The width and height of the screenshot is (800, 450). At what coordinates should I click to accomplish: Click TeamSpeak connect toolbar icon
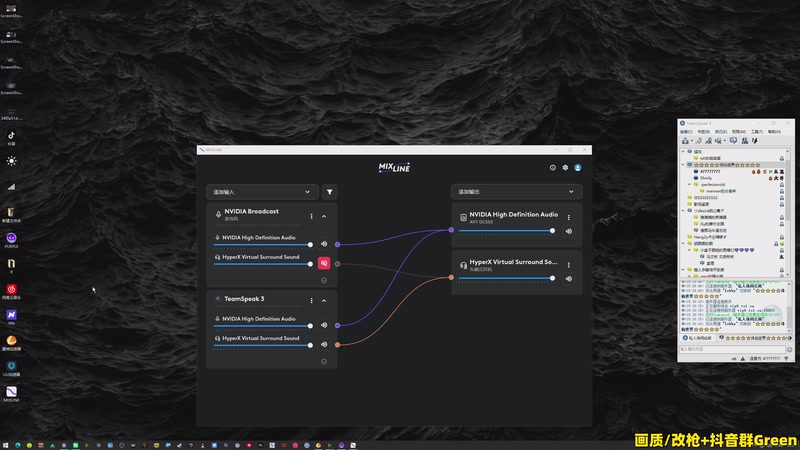685,141
